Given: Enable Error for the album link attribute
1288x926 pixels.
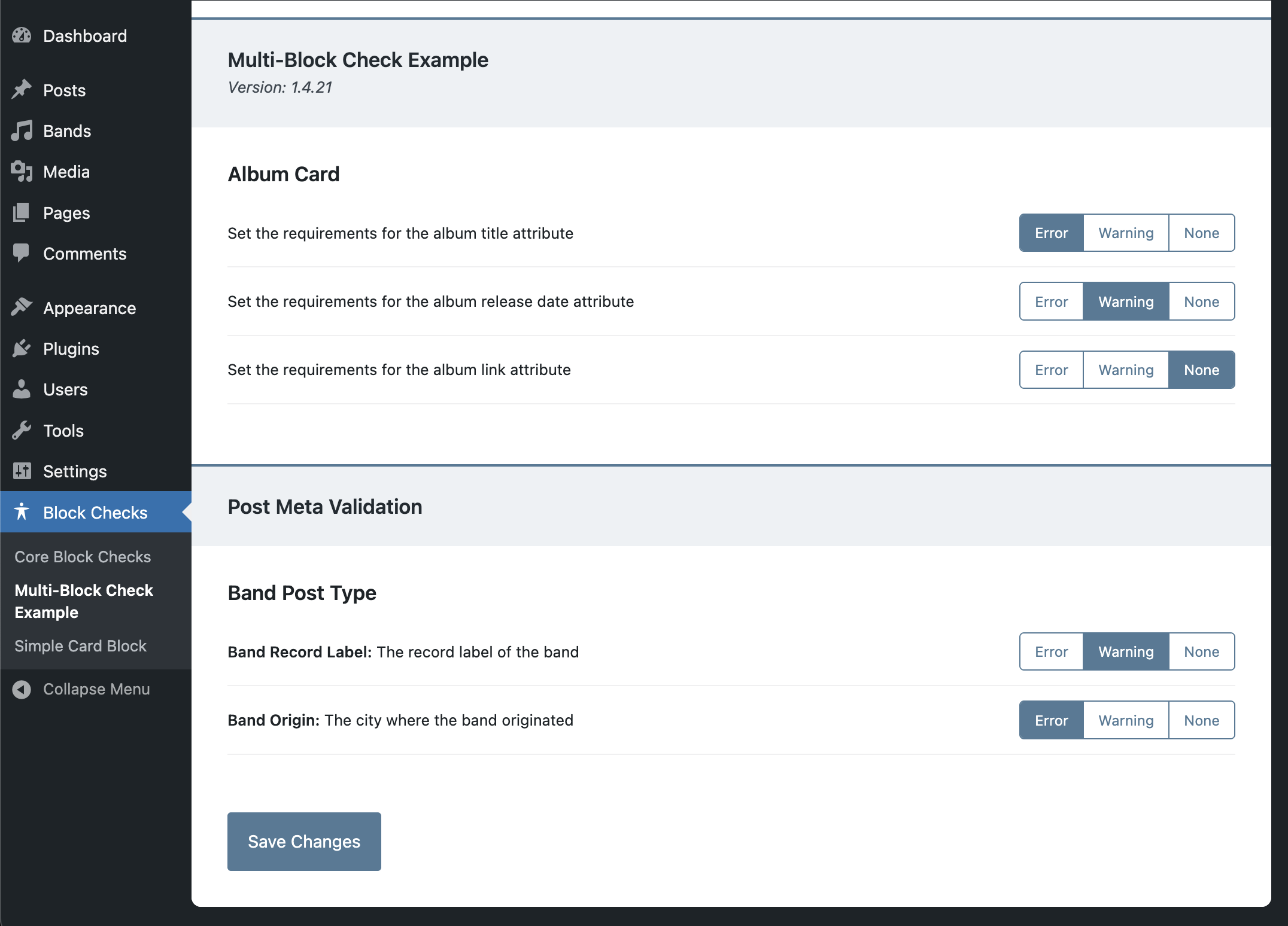Looking at the screenshot, I should pyautogui.click(x=1050, y=370).
